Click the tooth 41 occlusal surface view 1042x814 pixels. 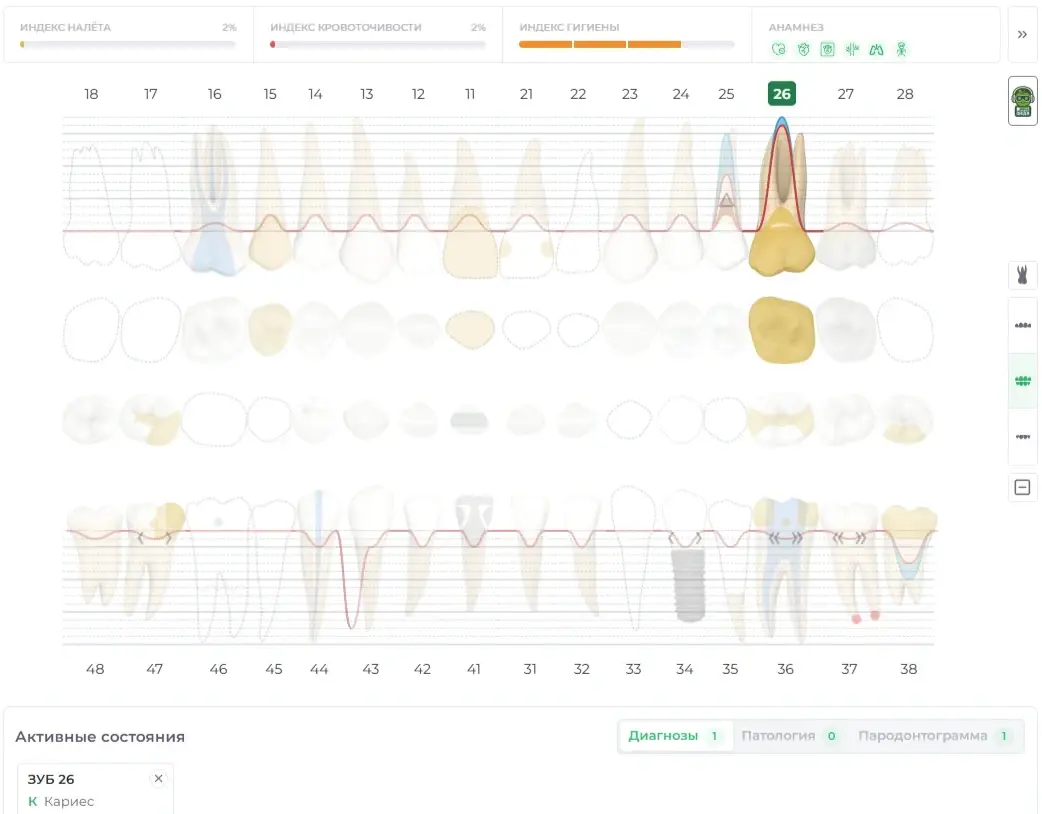pos(469,421)
